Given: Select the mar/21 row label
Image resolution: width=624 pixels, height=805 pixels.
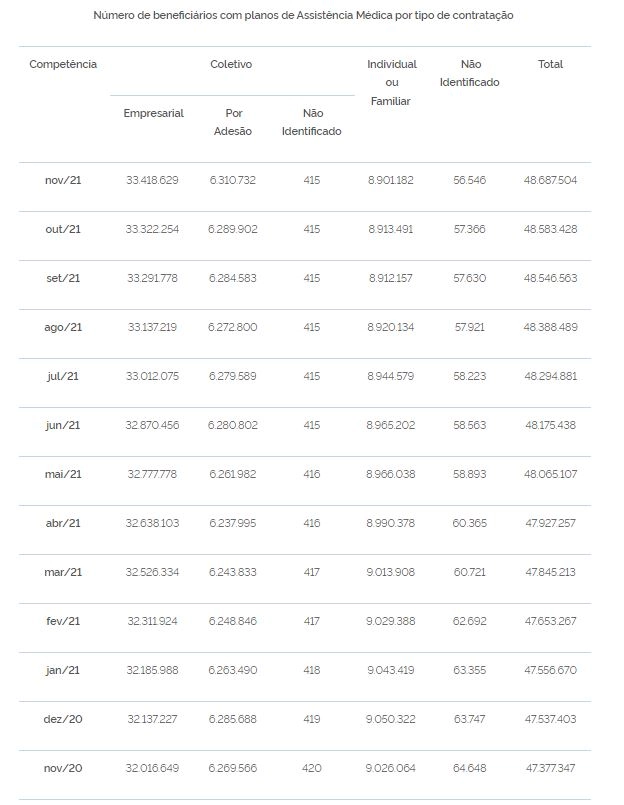Looking at the screenshot, I should [x=63, y=572].
